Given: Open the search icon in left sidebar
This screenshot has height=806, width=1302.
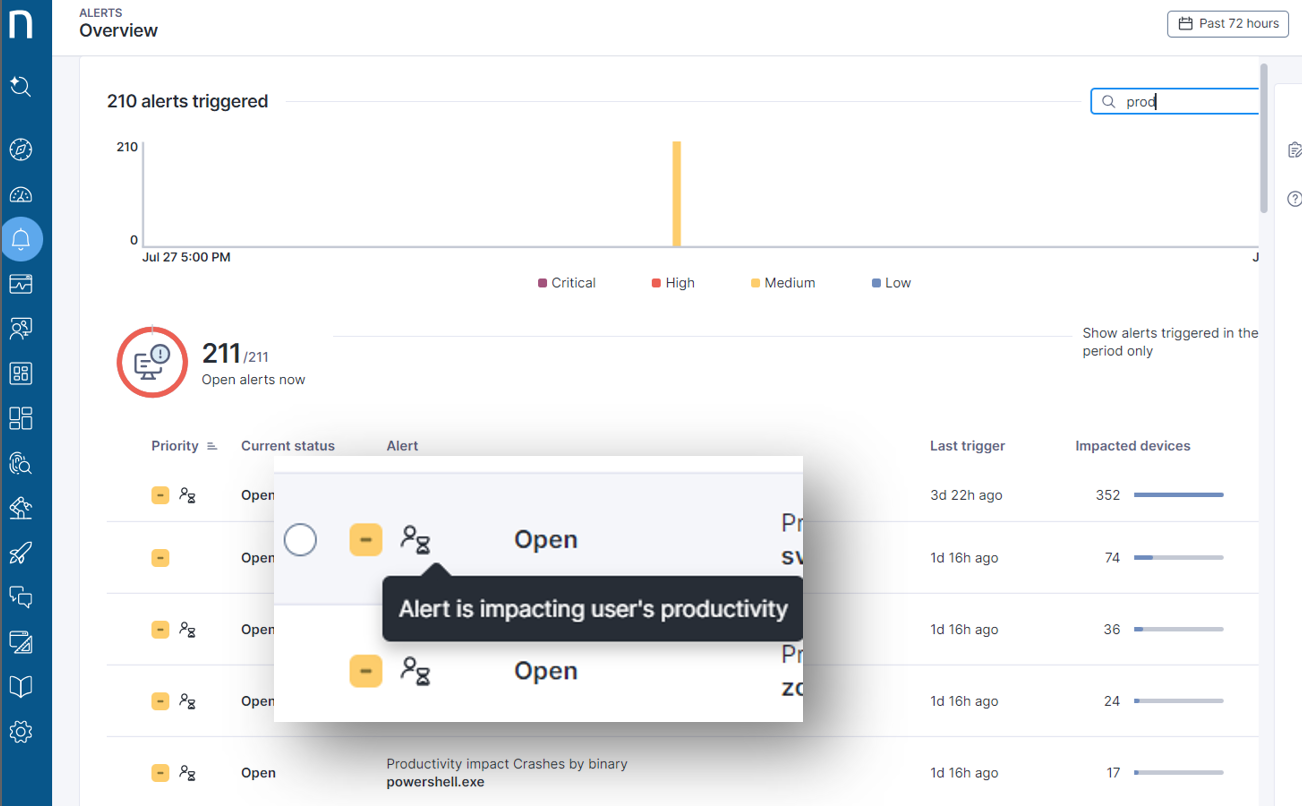Looking at the screenshot, I should pos(21,87).
